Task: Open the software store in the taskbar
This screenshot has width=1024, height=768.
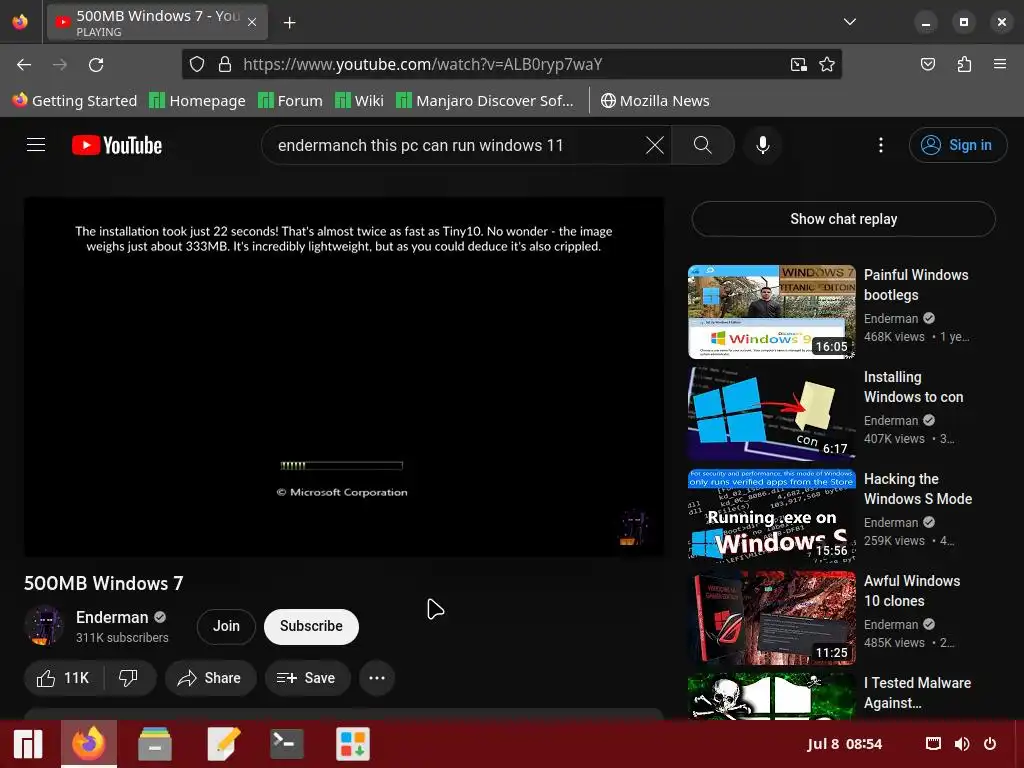Action: coord(353,744)
